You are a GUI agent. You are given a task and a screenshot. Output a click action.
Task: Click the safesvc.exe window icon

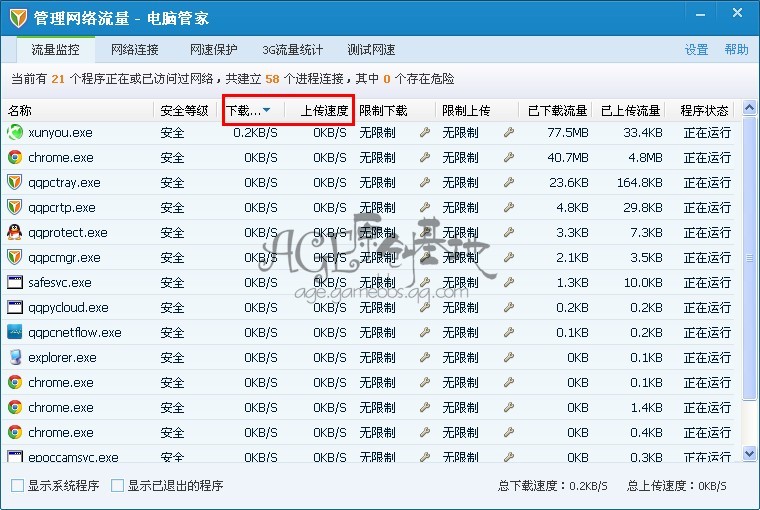(15, 282)
